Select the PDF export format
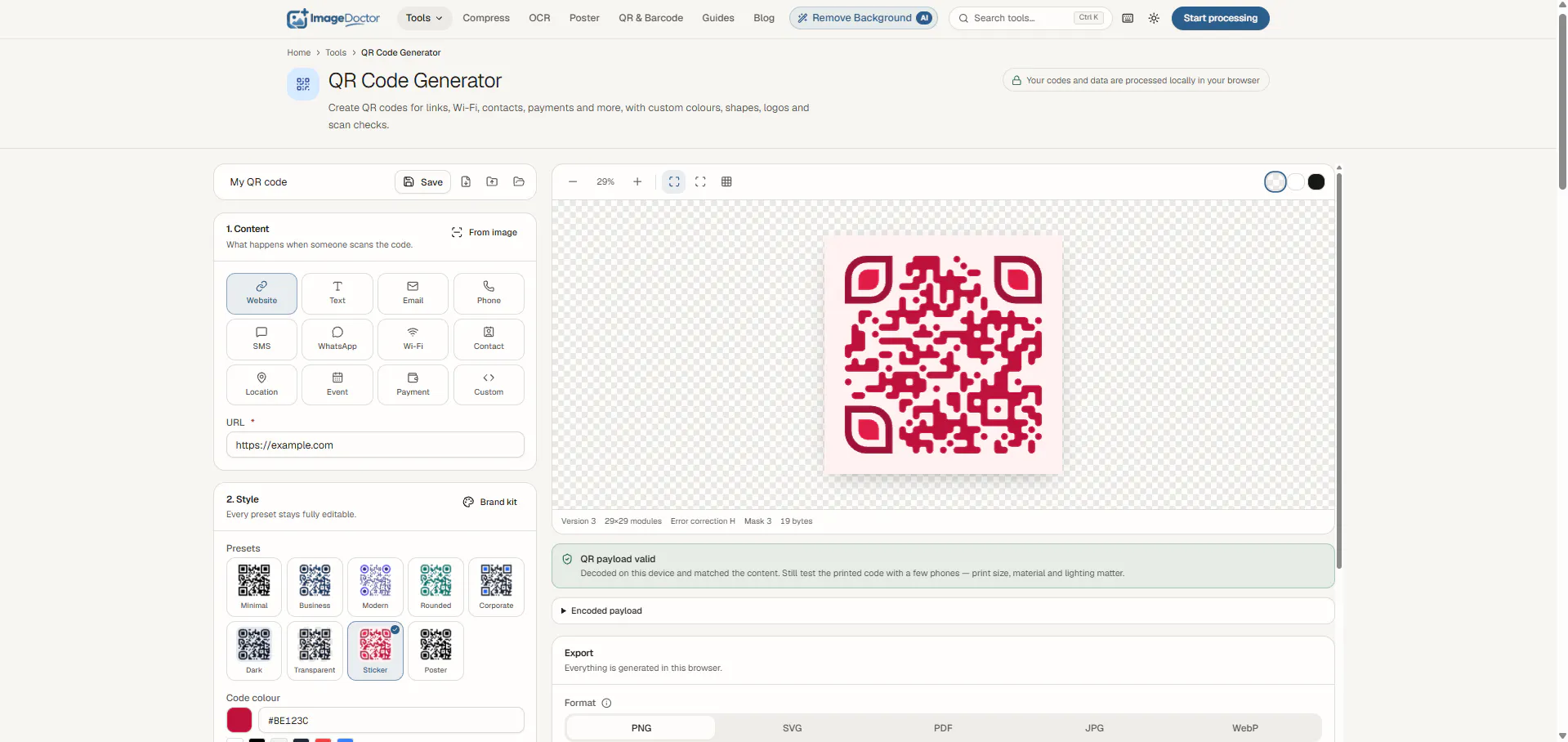1568x742 pixels. 943,727
